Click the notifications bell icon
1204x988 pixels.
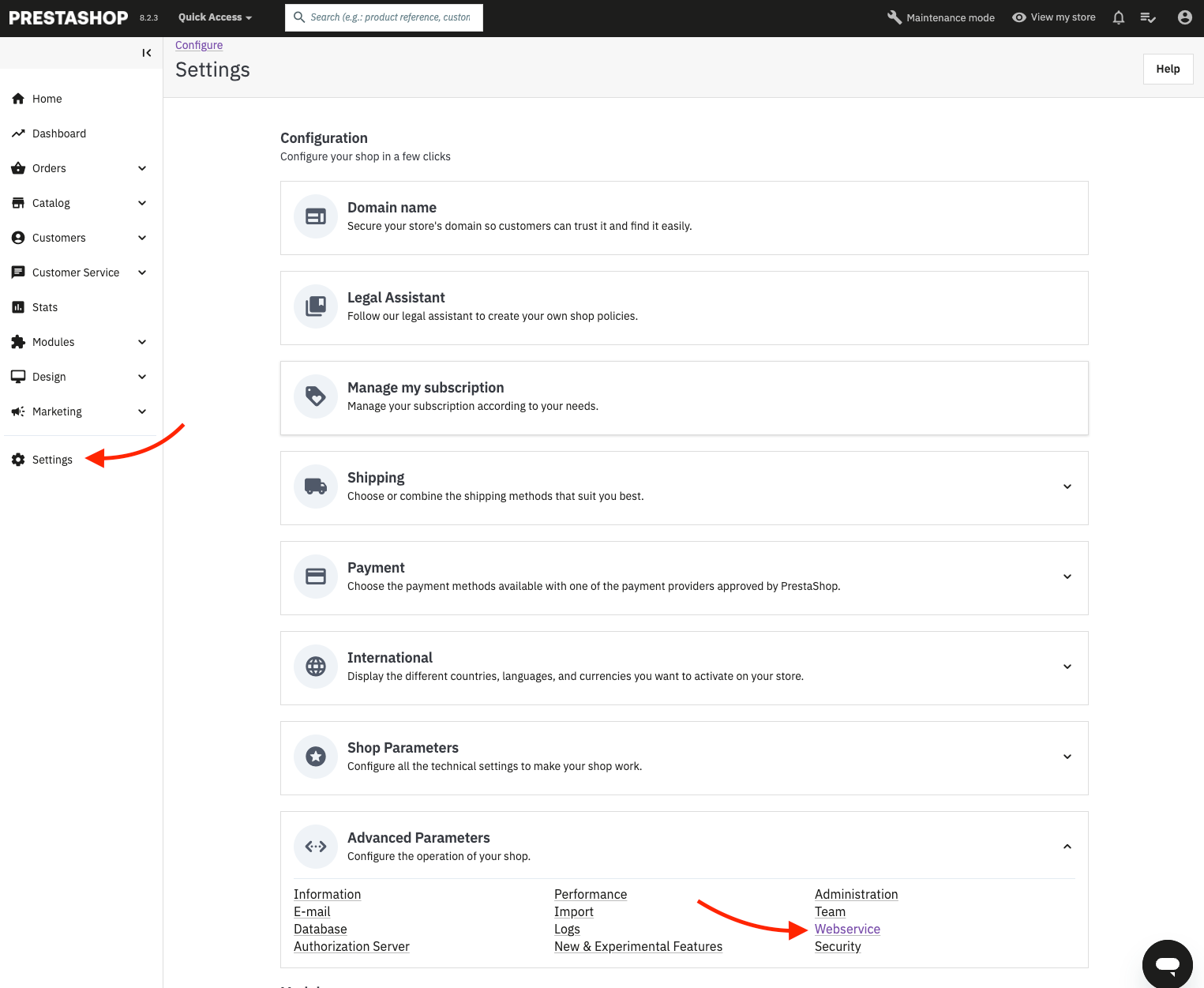click(x=1118, y=17)
